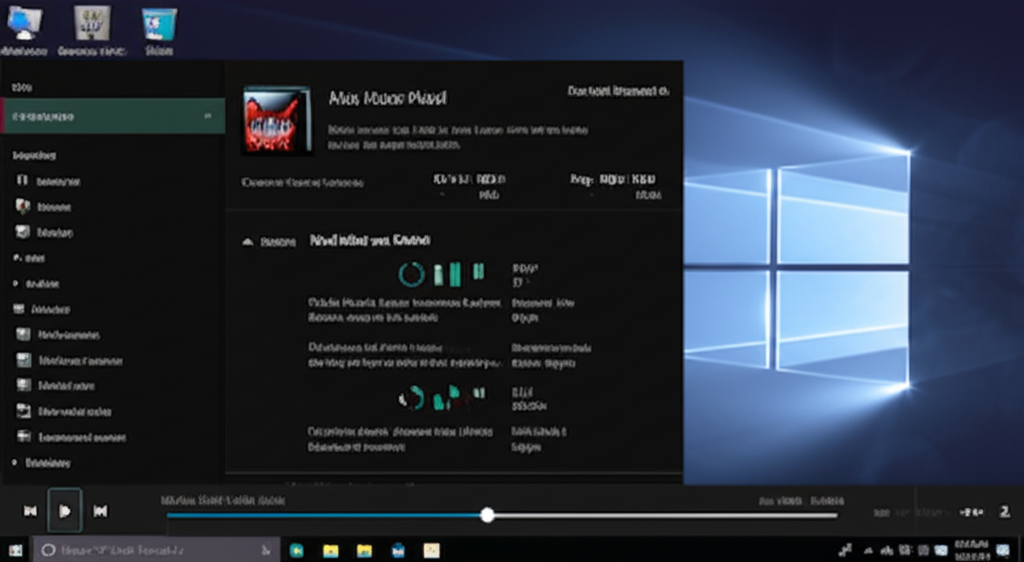Screen dimensions: 1024x562
Task: Skip to the next track
Action: tap(100, 511)
